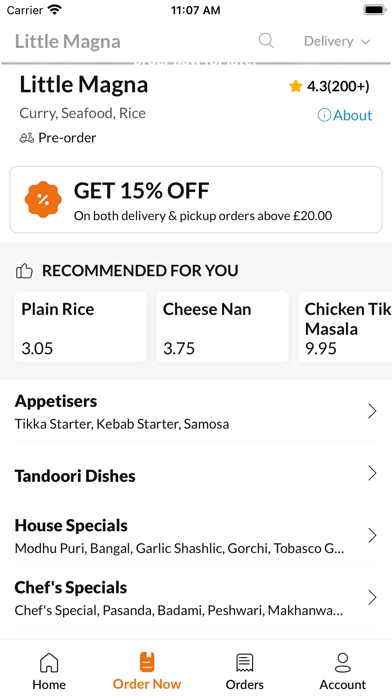The height and width of the screenshot is (696, 392).
Task: Open the GET 15% OFF offer banner
Action: [196, 200]
